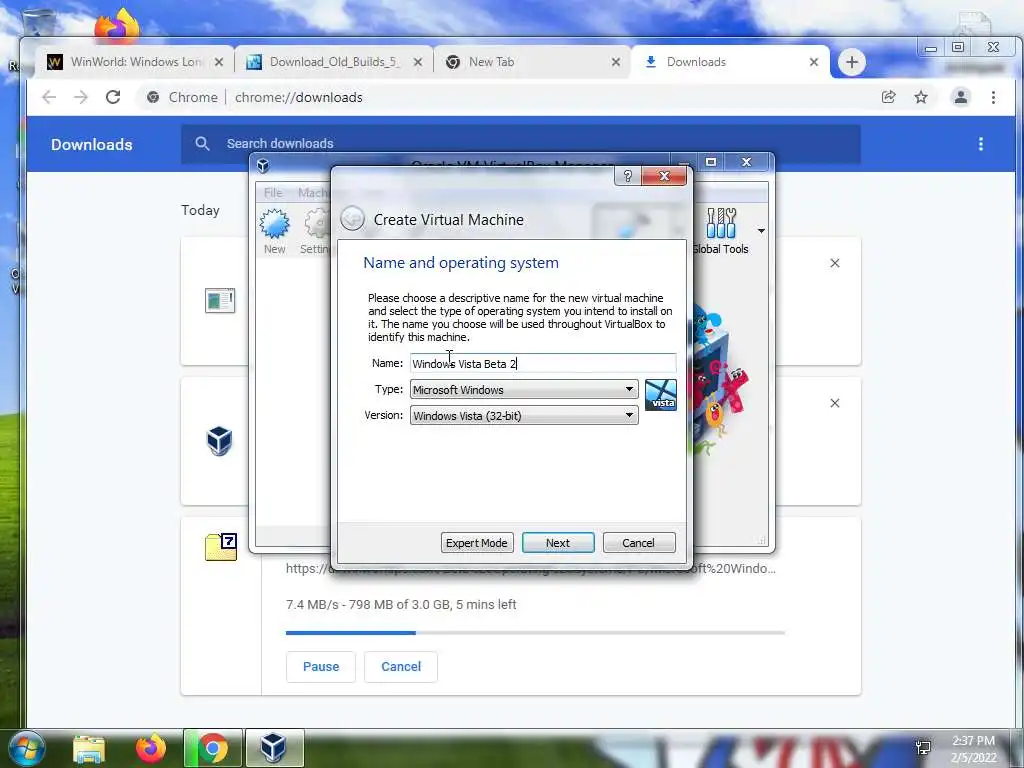1024x768 pixels.
Task: Click the magnifier icon in Search downloads
Action: pos(202,144)
